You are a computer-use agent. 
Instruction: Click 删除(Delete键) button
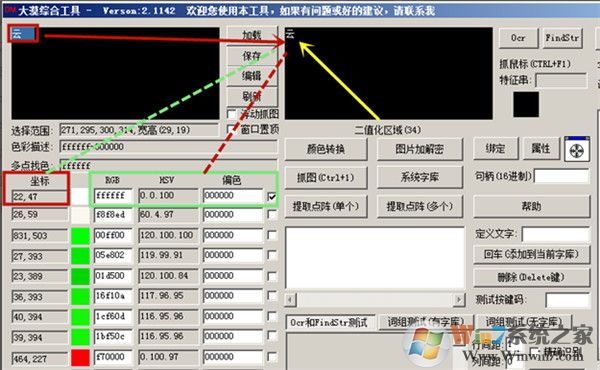pyautogui.click(x=531, y=277)
